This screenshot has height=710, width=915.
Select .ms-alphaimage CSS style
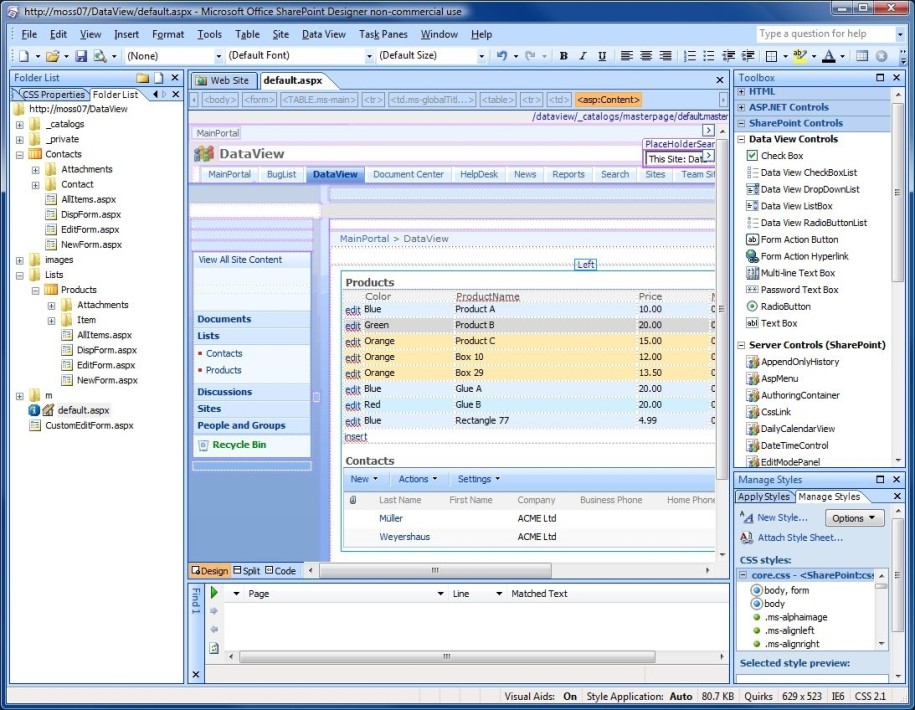pyautogui.click(x=796, y=617)
